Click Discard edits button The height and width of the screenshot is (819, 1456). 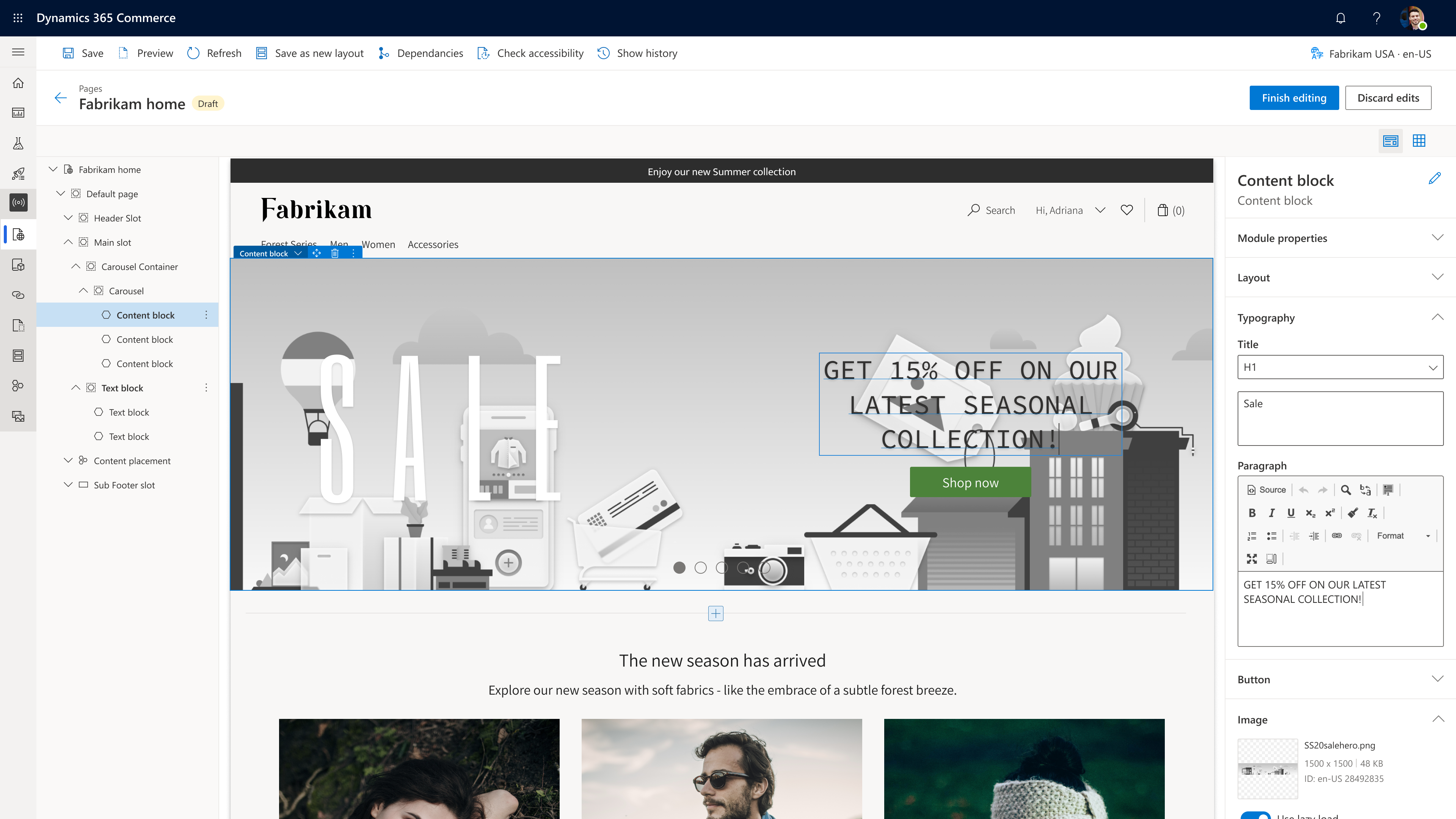(1388, 97)
